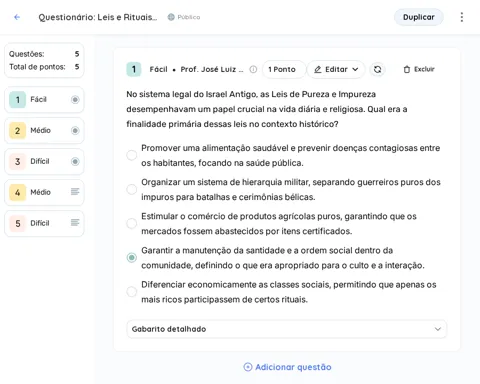
Task: Click the 'Total de pontos:' row
Action: coord(44,67)
